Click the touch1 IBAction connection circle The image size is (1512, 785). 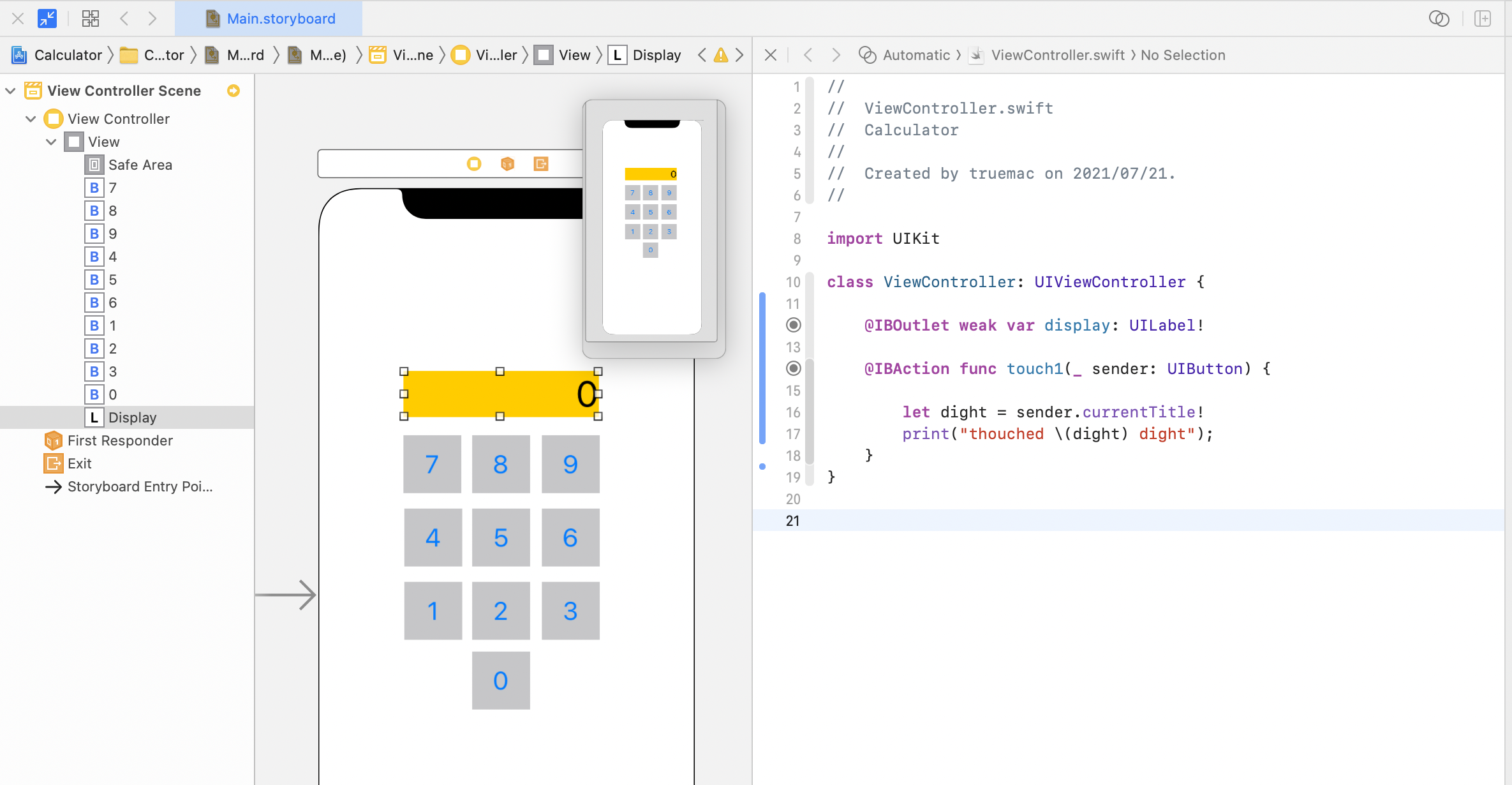click(793, 369)
